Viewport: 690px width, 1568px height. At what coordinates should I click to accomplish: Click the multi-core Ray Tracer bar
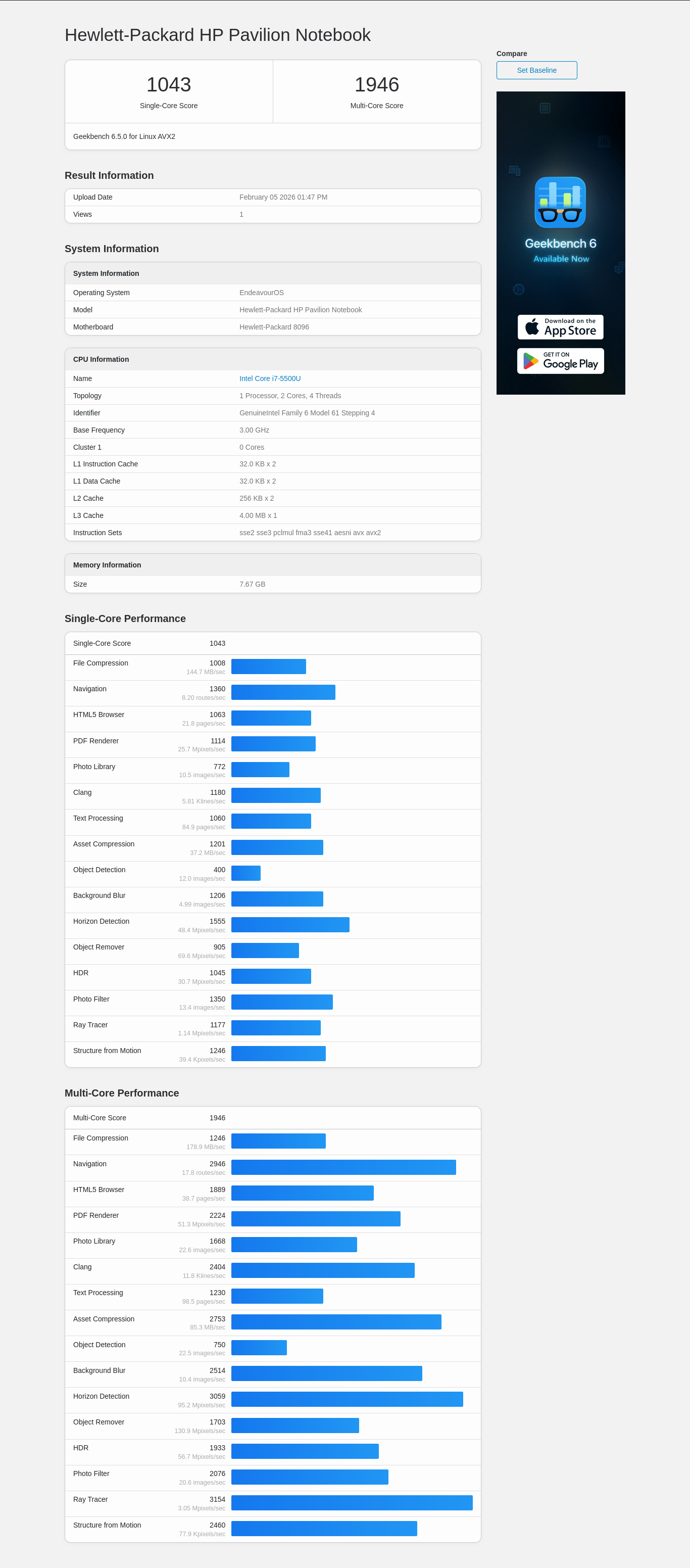tap(352, 1502)
